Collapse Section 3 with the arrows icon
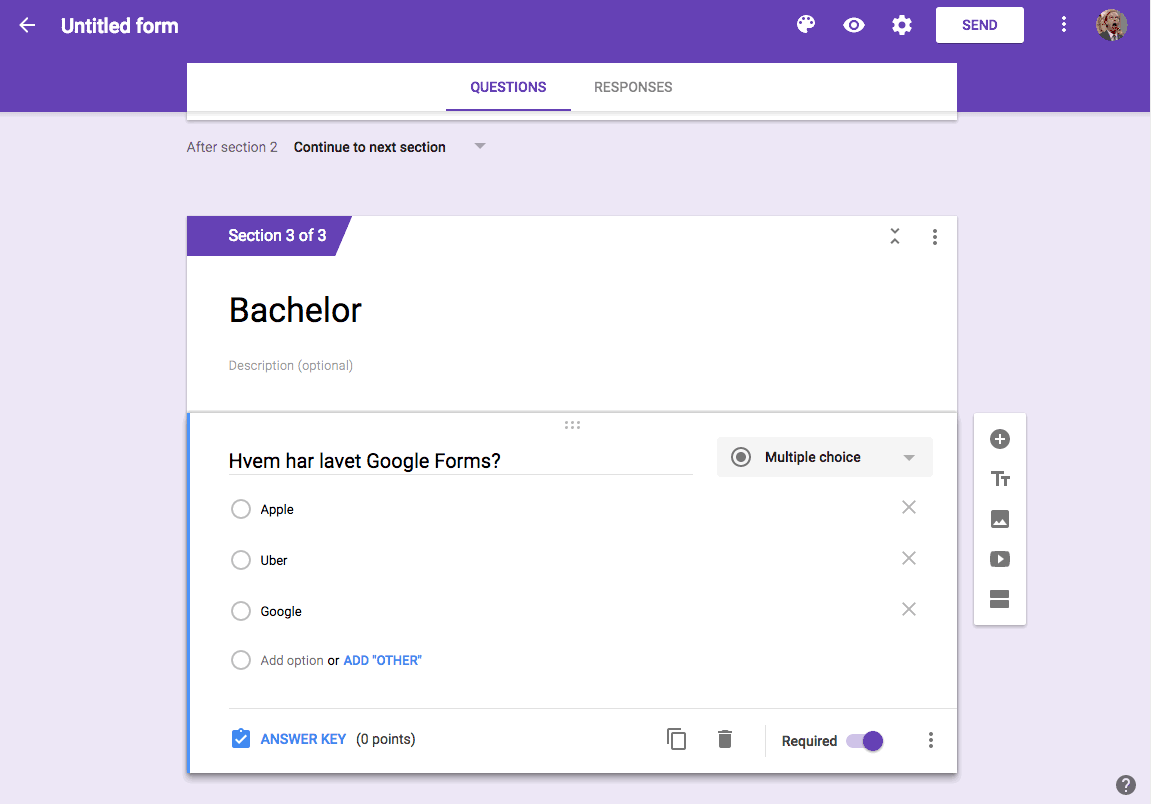 (x=895, y=236)
